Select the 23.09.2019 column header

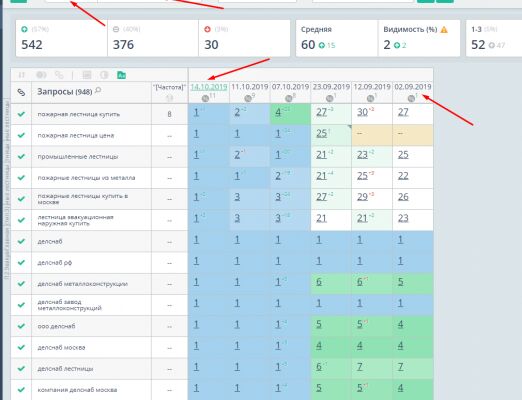(331, 87)
